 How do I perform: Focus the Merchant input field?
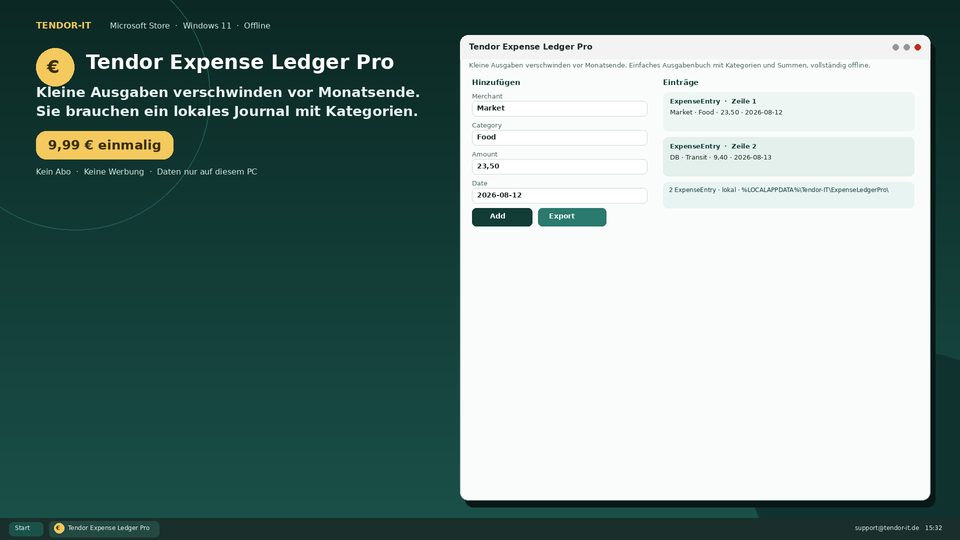tap(560, 108)
